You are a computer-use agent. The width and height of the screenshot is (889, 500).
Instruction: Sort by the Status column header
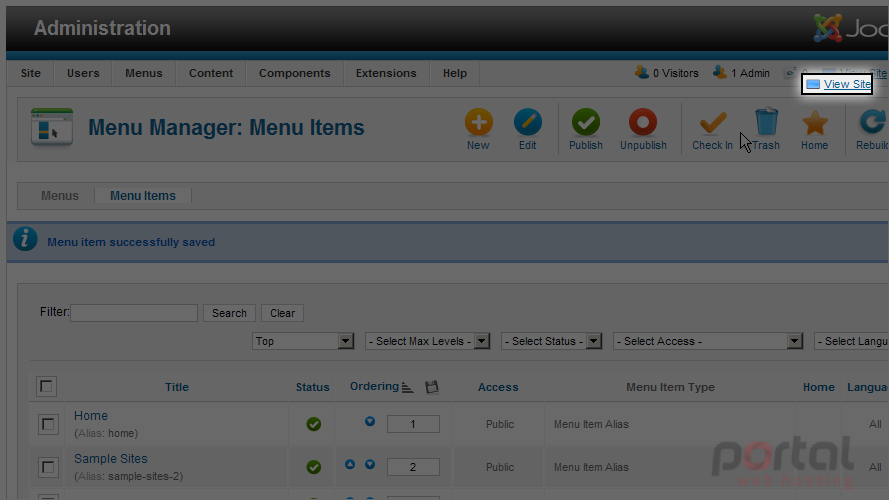pyautogui.click(x=312, y=387)
